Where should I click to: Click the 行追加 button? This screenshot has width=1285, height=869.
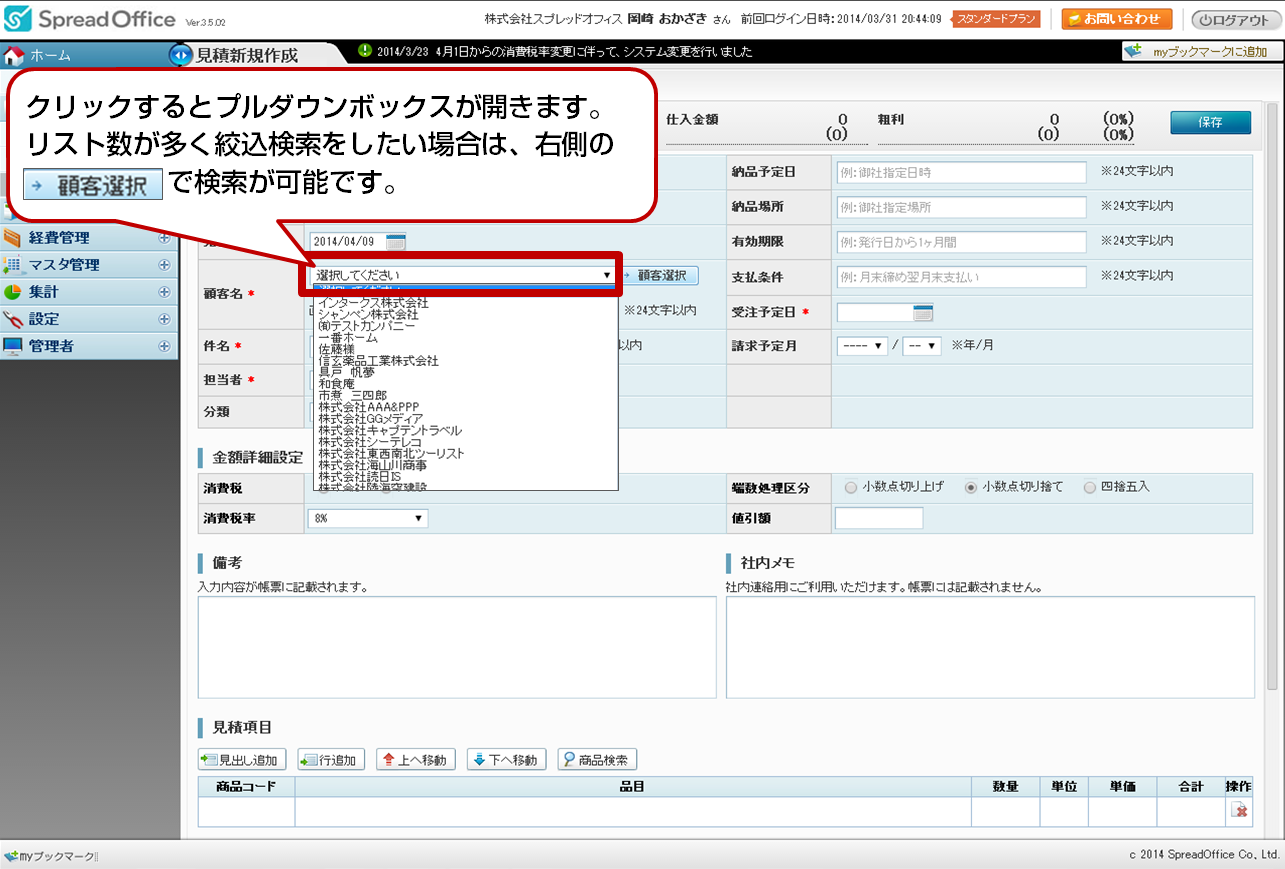point(332,760)
